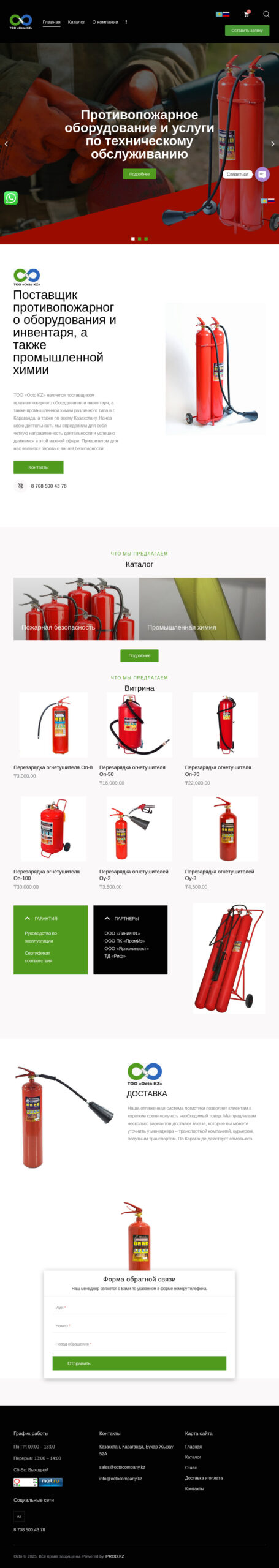Open the shopping cart icon
This screenshot has width=279, height=1568.
247,13
